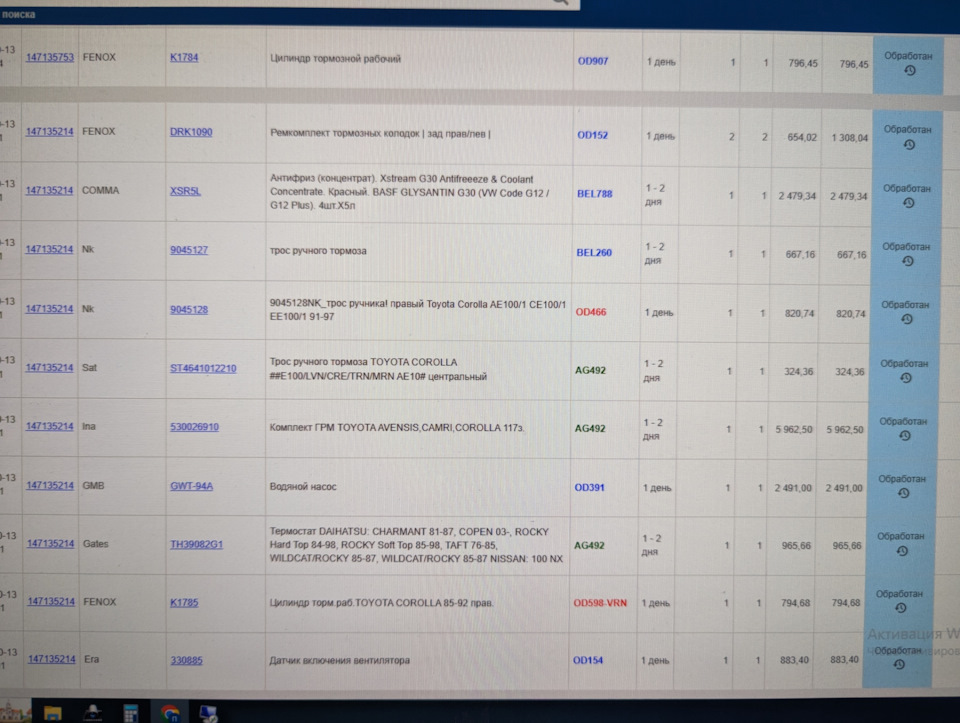This screenshot has width=960, height=723.
Task: Click the 'трос ручного тормоза' description
Action: click(318, 251)
